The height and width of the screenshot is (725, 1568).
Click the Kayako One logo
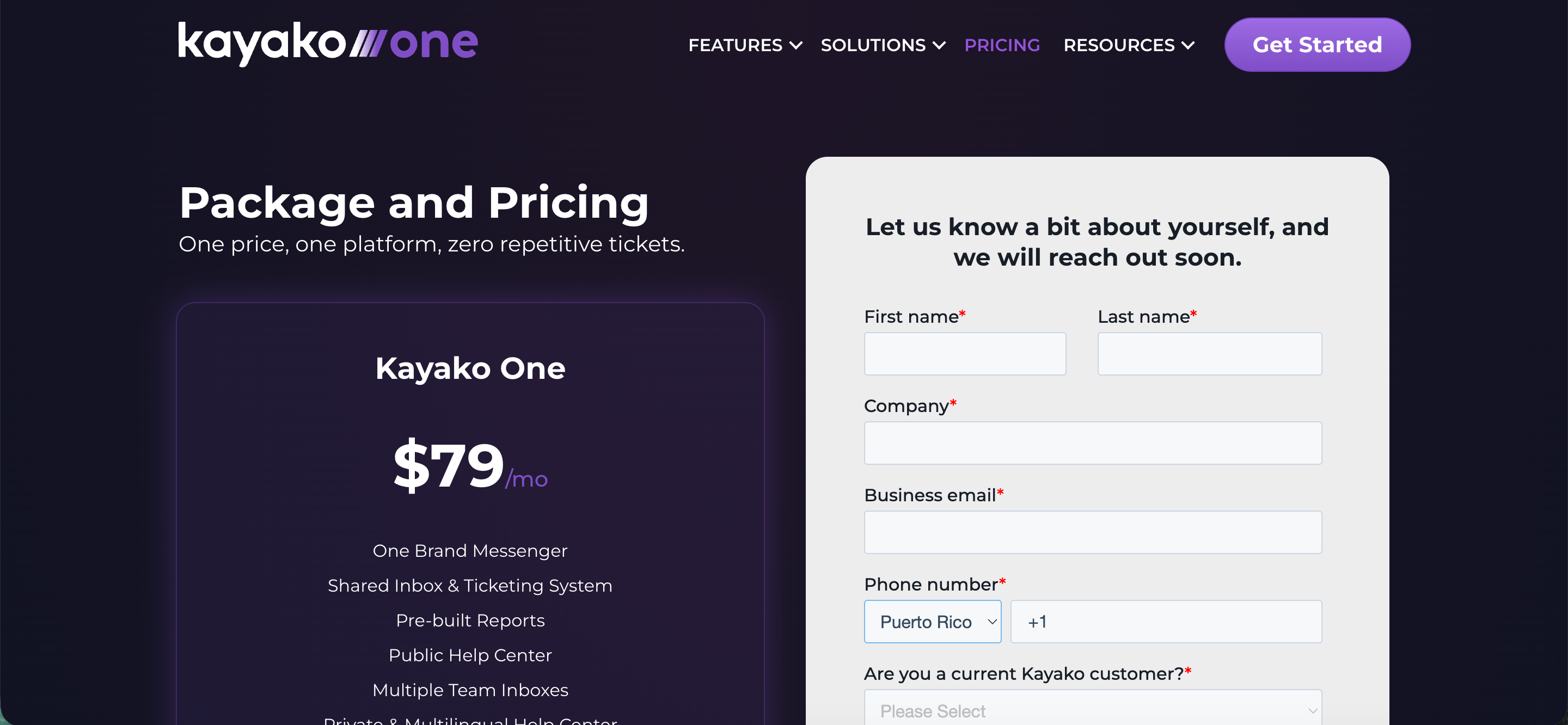[327, 43]
